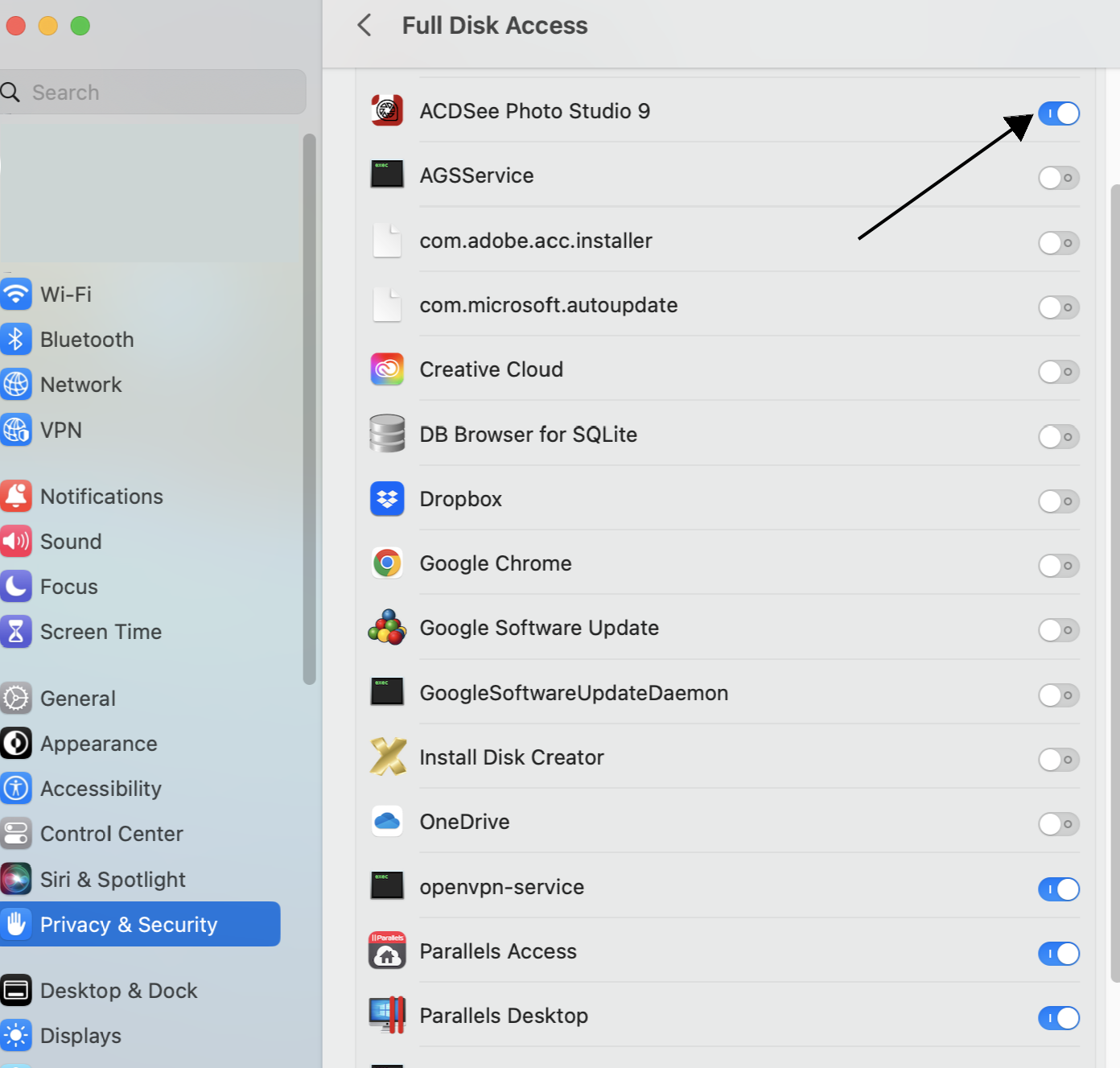Open Privacy & Security settings
Viewport: 1120px width, 1068px height.
coord(140,924)
